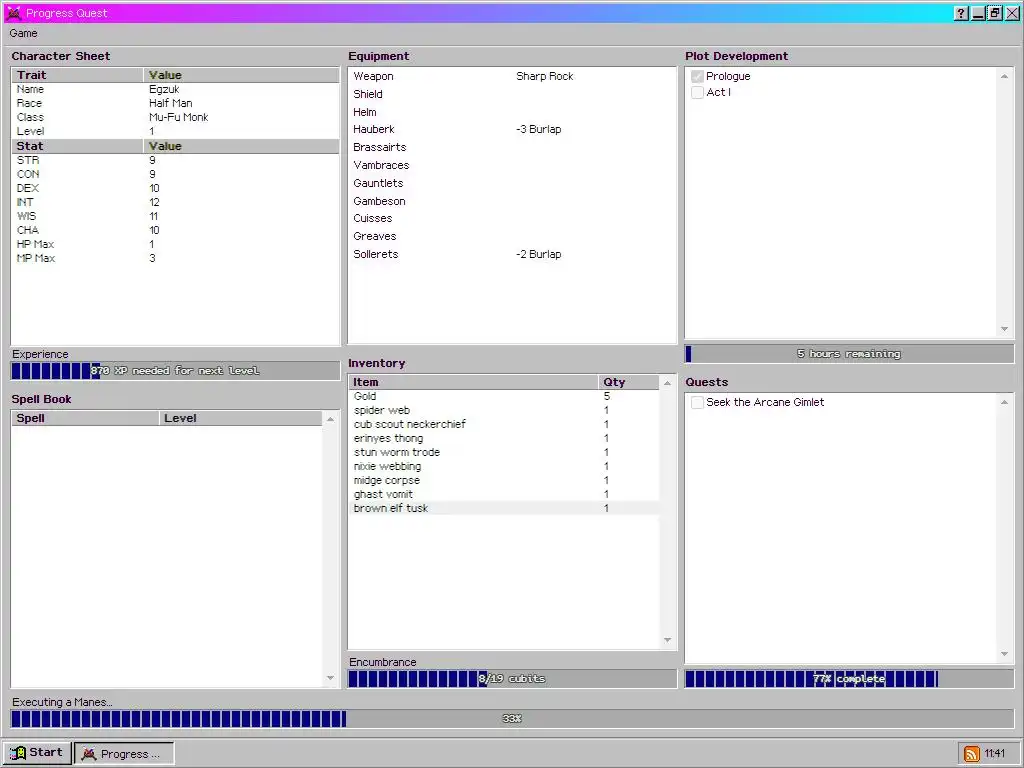Screen dimensions: 1024x768
Task: Click the -2 Burlap sollerets value
Action: point(539,255)
